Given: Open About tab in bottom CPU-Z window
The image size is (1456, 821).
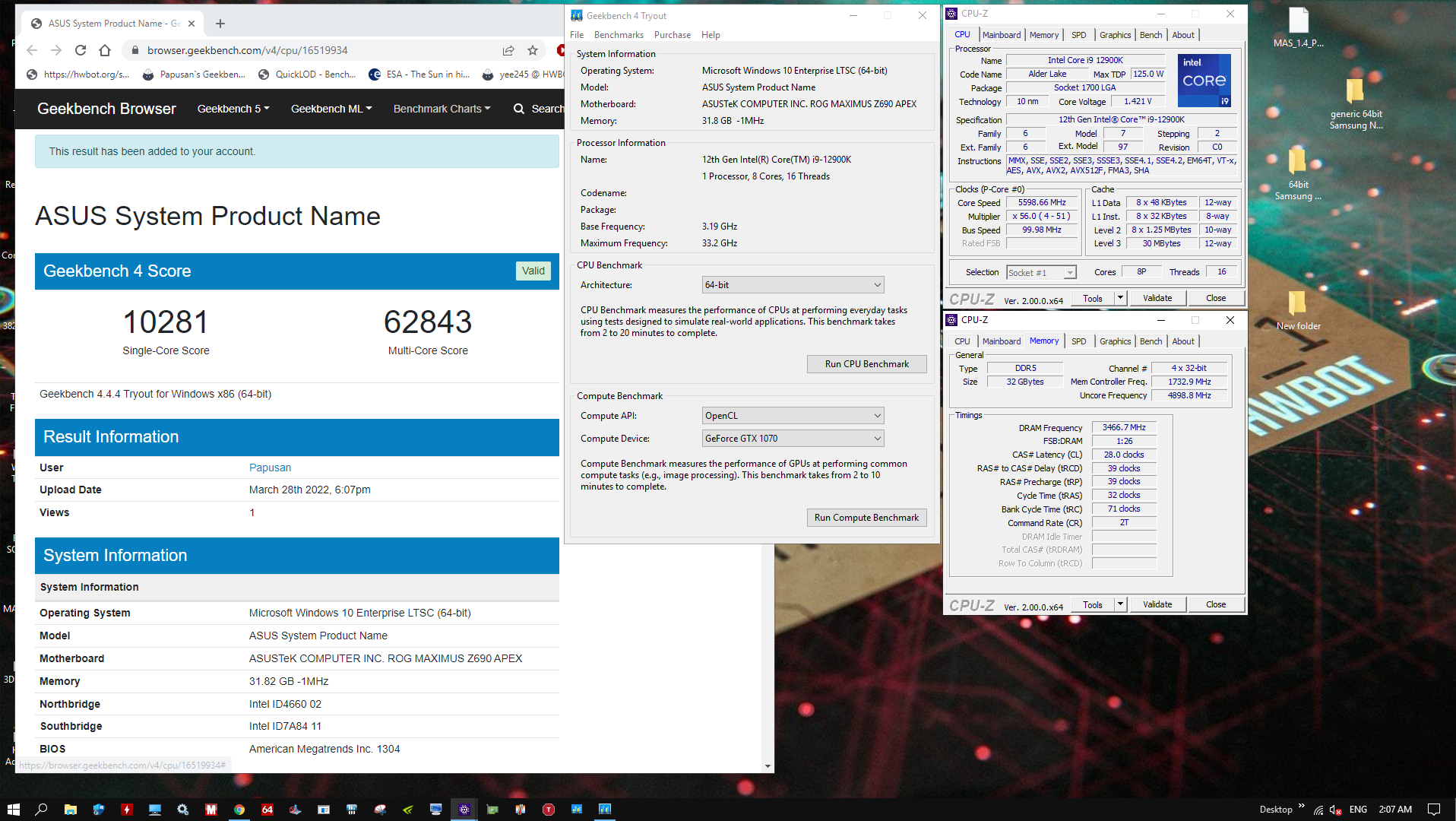Looking at the screenshot, I should 1183,341.
